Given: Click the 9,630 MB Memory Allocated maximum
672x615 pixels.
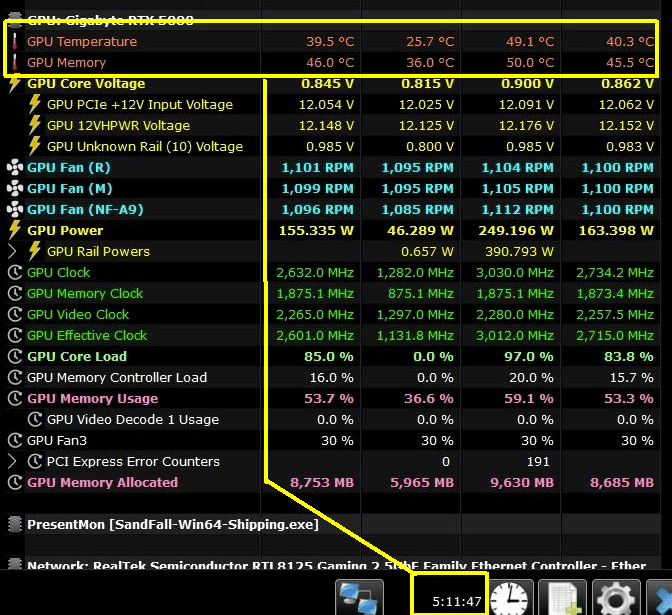Looking at the screenshot, I should click(x=522, y=483).
